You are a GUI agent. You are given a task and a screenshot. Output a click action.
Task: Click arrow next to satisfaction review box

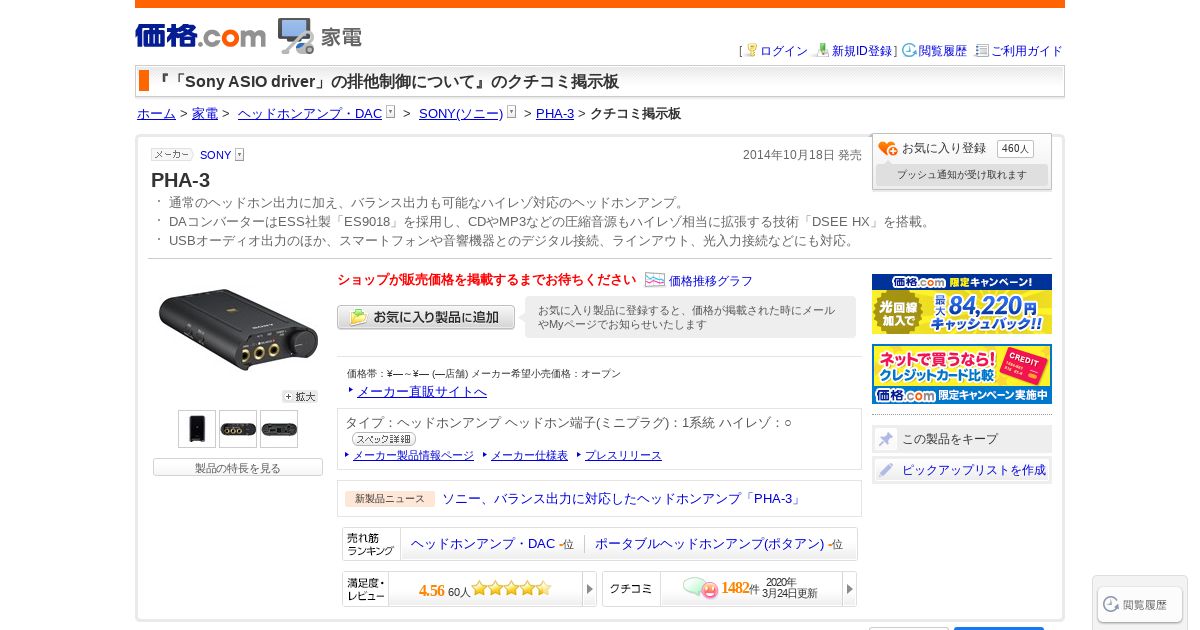point(590,589)
